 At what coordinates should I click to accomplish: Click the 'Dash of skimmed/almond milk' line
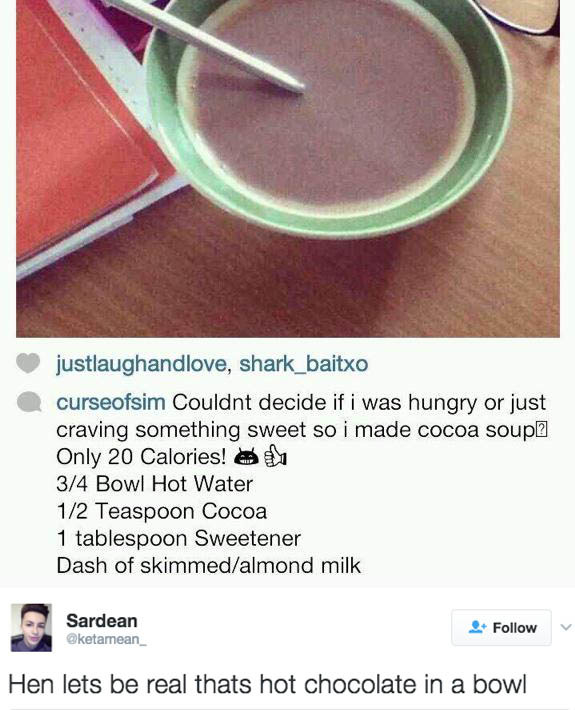click(208, 566)
